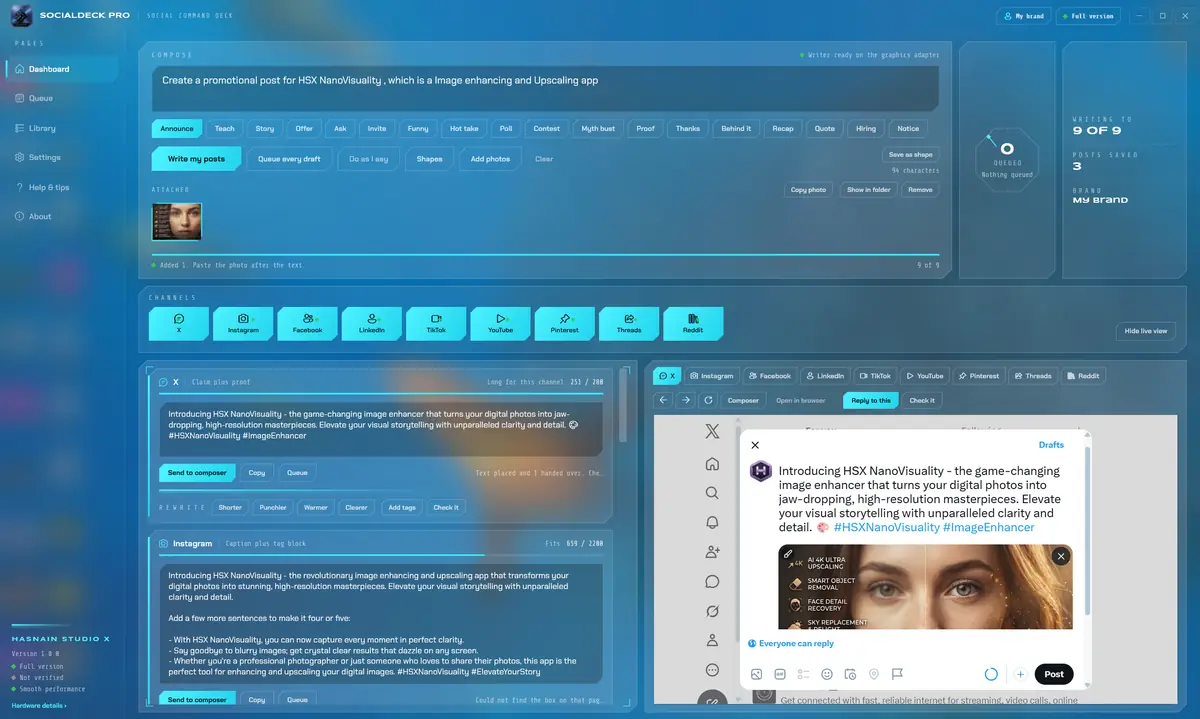
Task: Click the Full version badge
Action: coord(1088,16)
